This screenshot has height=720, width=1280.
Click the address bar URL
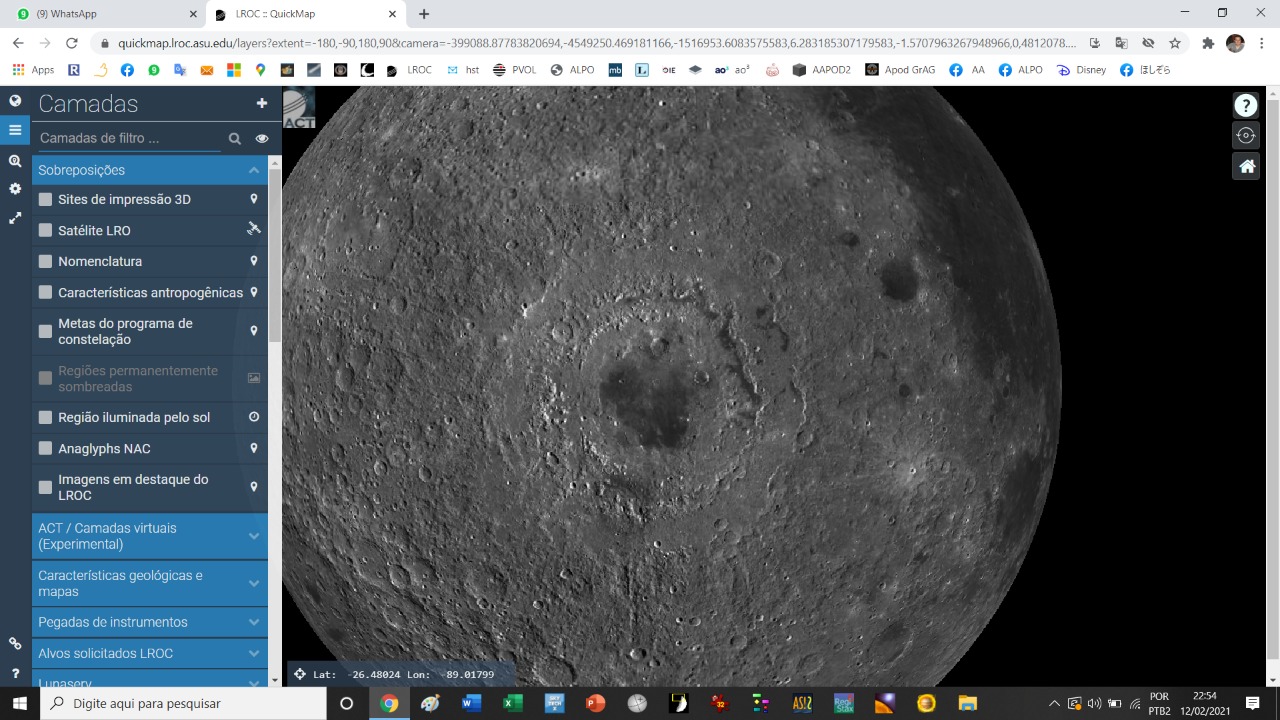pos(597,43)
